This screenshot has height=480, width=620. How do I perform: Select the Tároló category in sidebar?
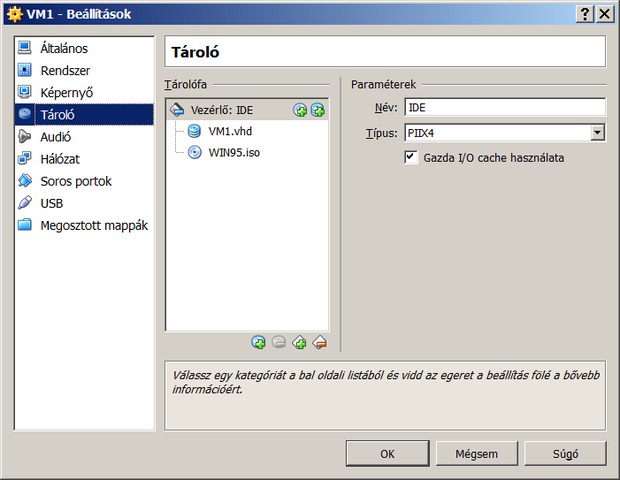[84, 115]
